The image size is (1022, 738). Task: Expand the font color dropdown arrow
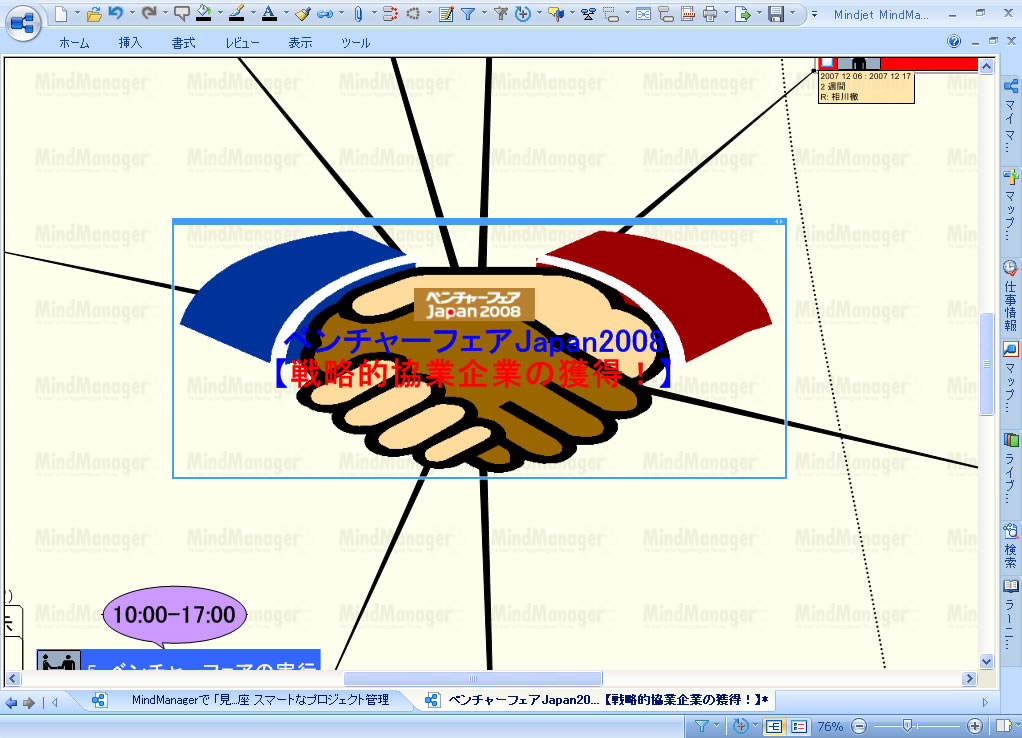pyautogui.click(x=285, y=13)
